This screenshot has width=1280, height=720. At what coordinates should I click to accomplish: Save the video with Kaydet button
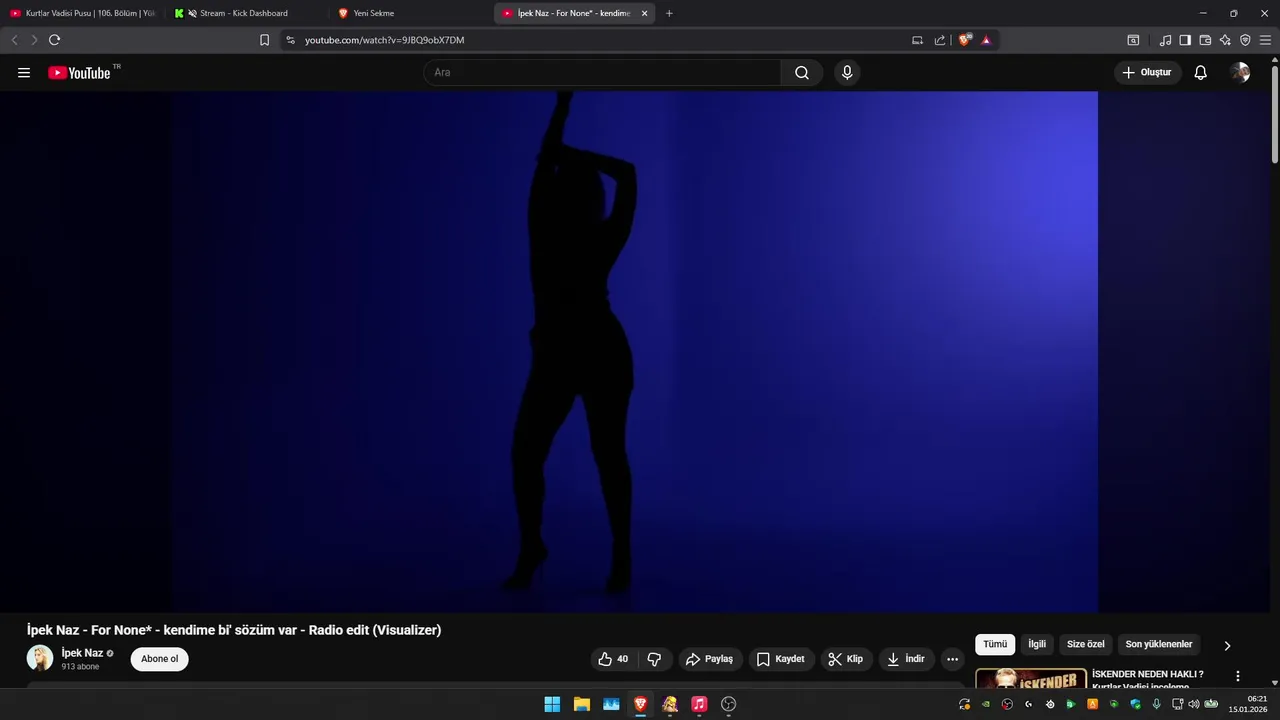click(x=781, y=659)
